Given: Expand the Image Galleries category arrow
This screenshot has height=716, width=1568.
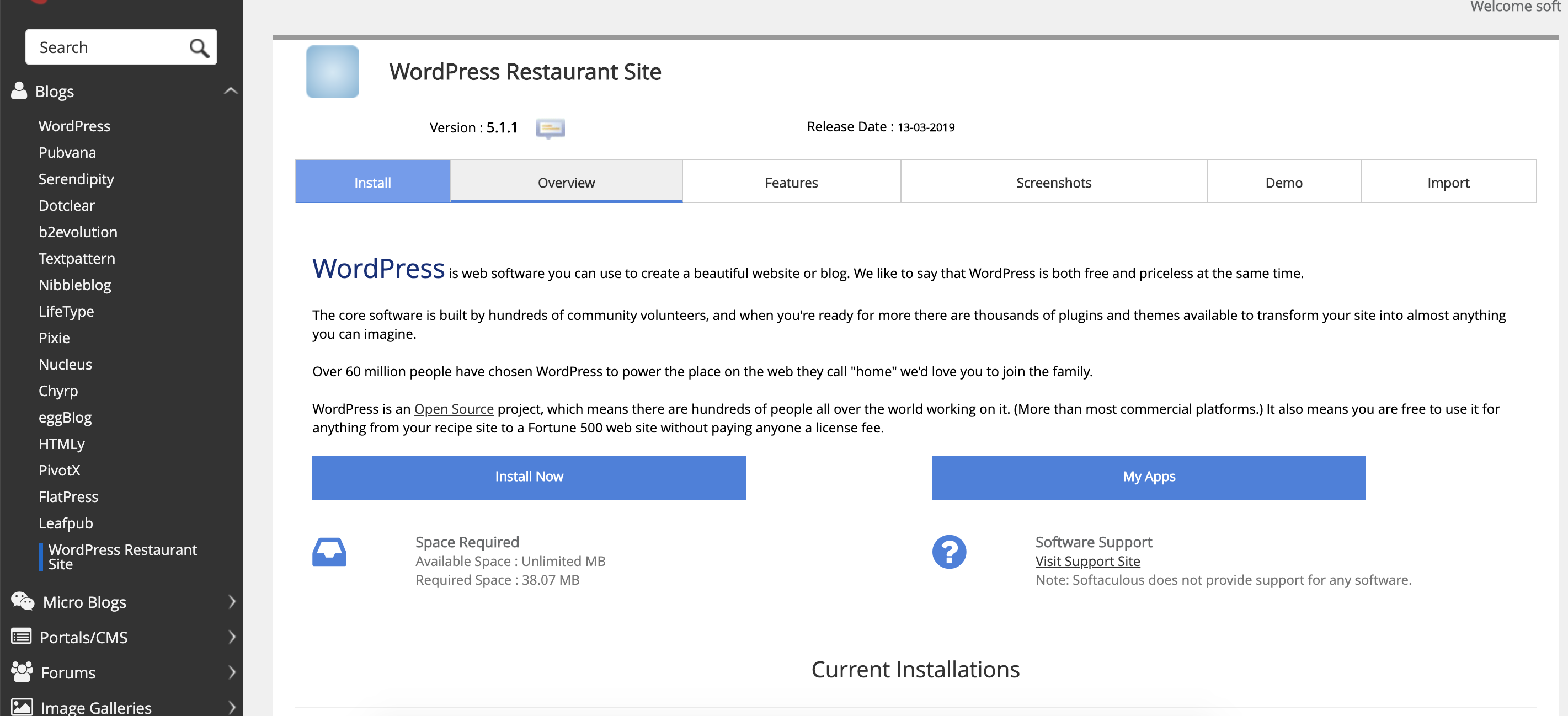Looking at the screenshot, I should 231,708.
